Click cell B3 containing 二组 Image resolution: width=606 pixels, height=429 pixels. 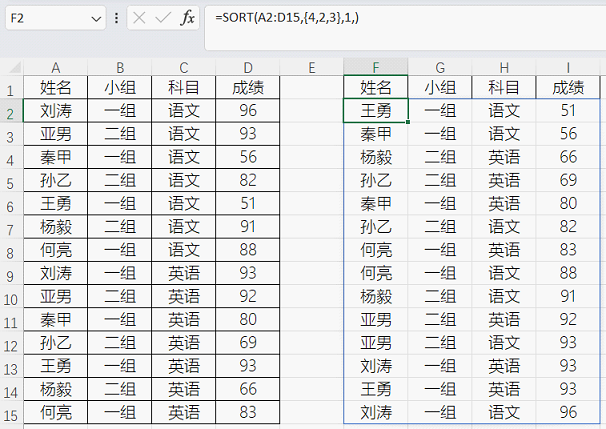click(120, 134)
